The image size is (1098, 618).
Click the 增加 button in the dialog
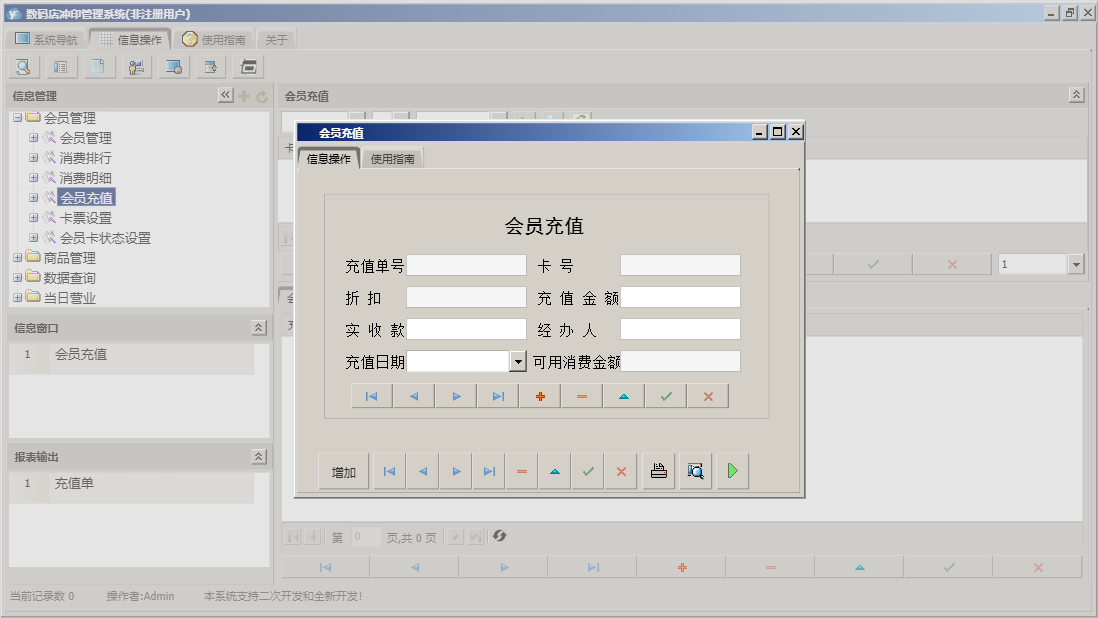(x=342, y=470)
